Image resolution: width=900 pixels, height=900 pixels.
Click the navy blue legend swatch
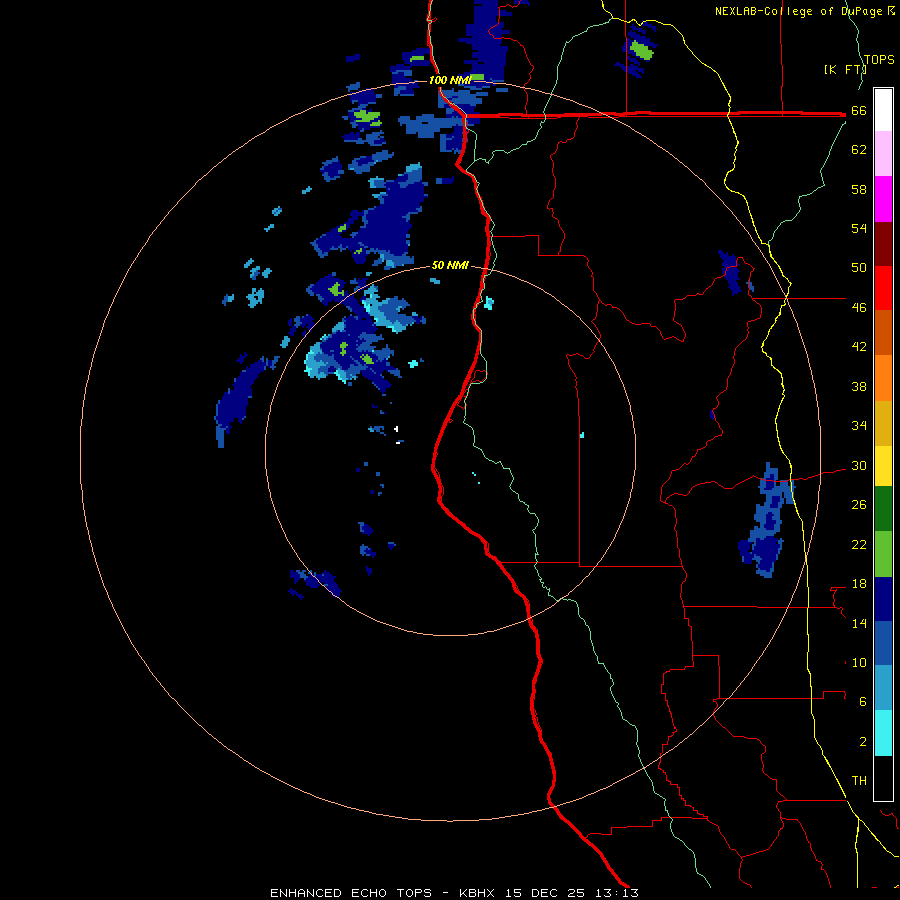[x=883, y=599]
